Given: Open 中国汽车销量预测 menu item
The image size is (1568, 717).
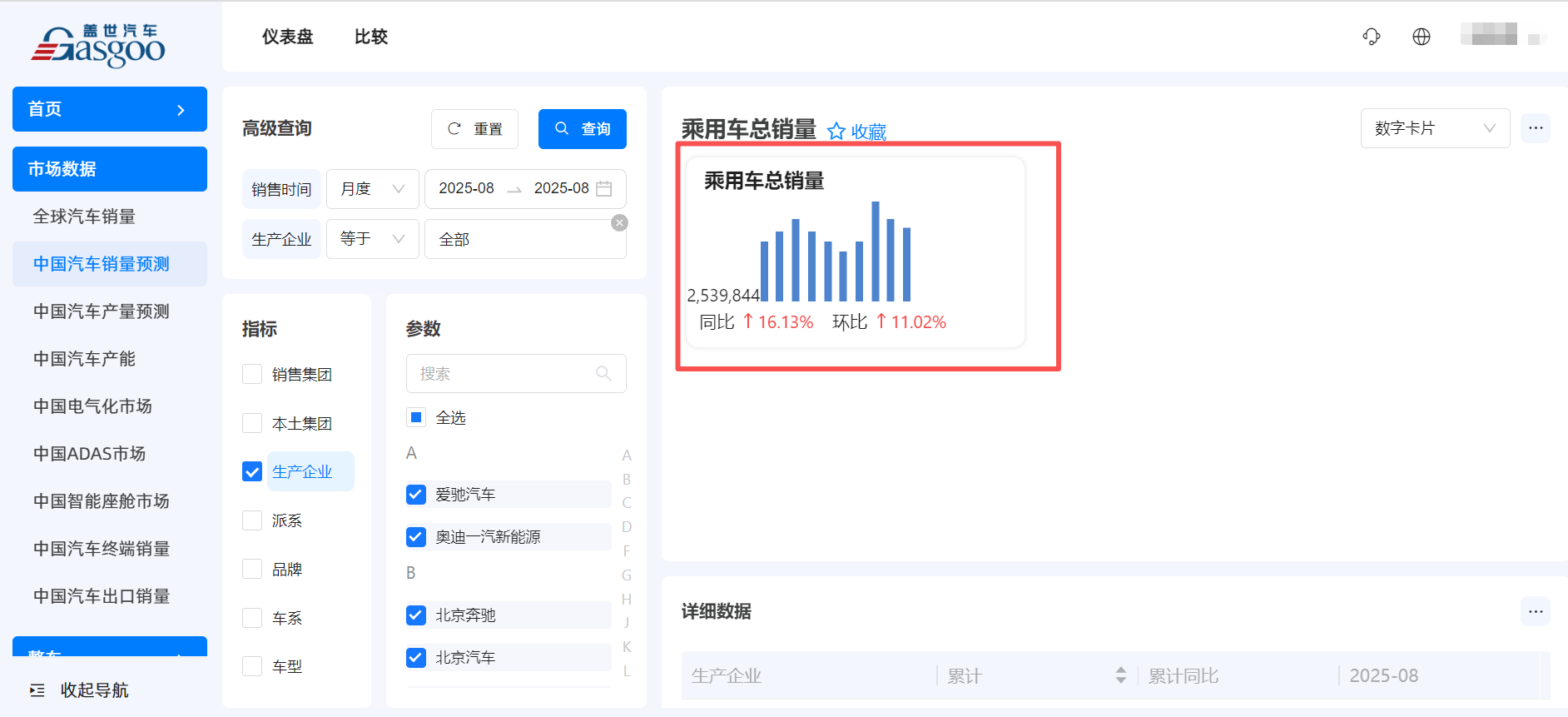Looking at the screenshot, I should (x=110, y=264).
